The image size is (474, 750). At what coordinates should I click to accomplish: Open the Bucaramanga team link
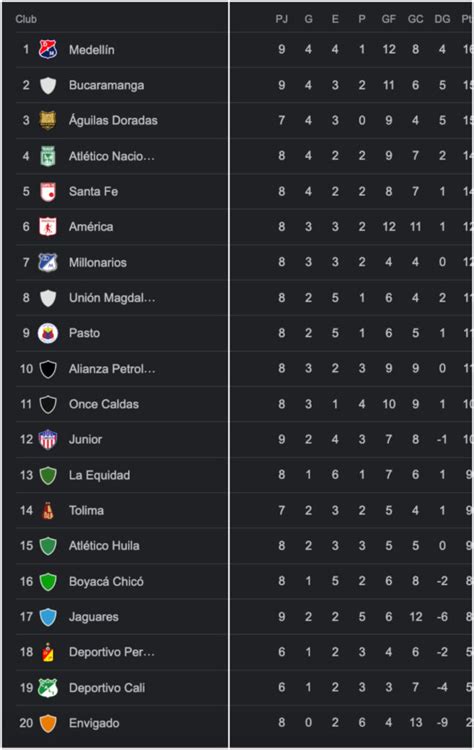pyautogui.click(x=106, y=85)
